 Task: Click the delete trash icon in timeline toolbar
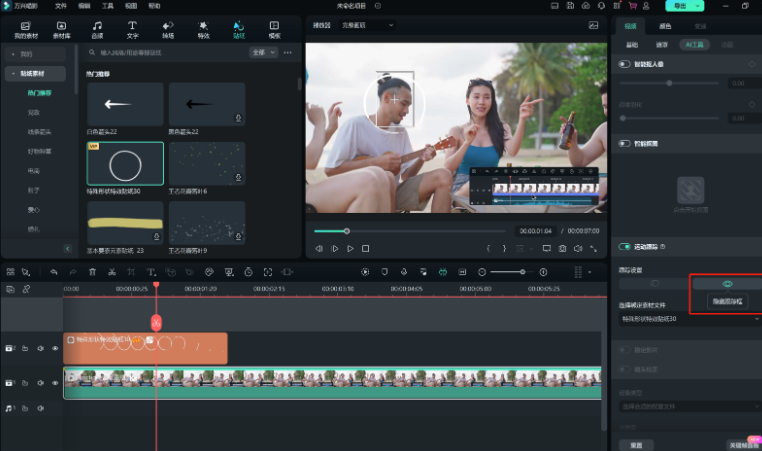point(92,272)
